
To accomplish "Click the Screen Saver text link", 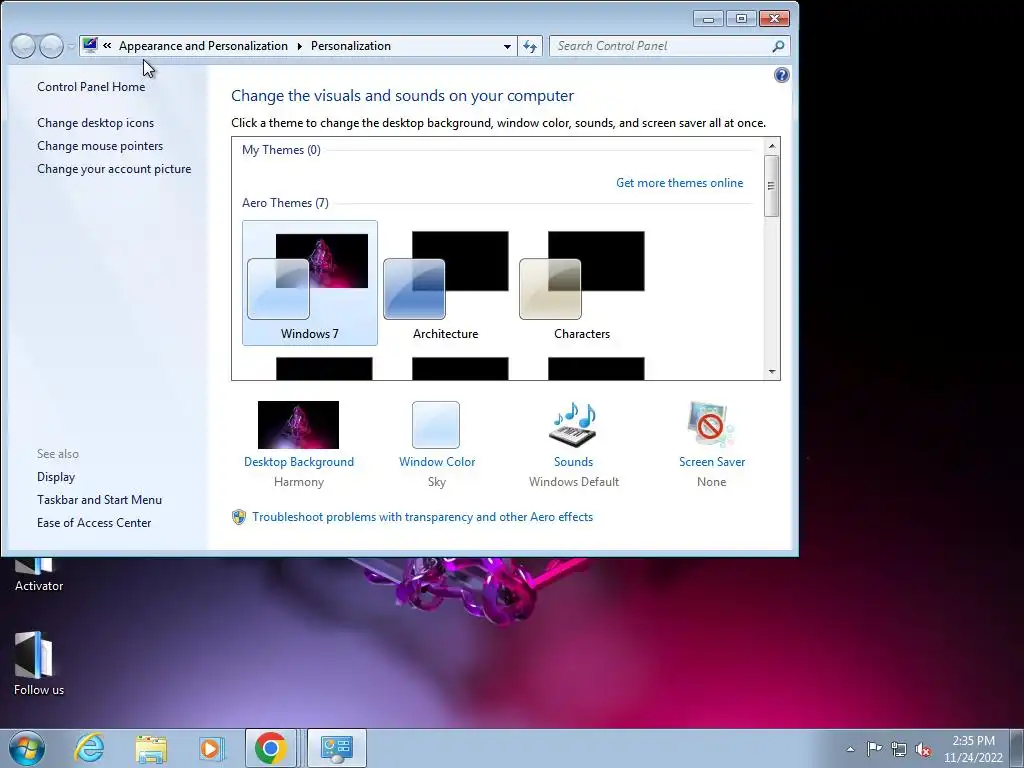I will coord(712,462).
